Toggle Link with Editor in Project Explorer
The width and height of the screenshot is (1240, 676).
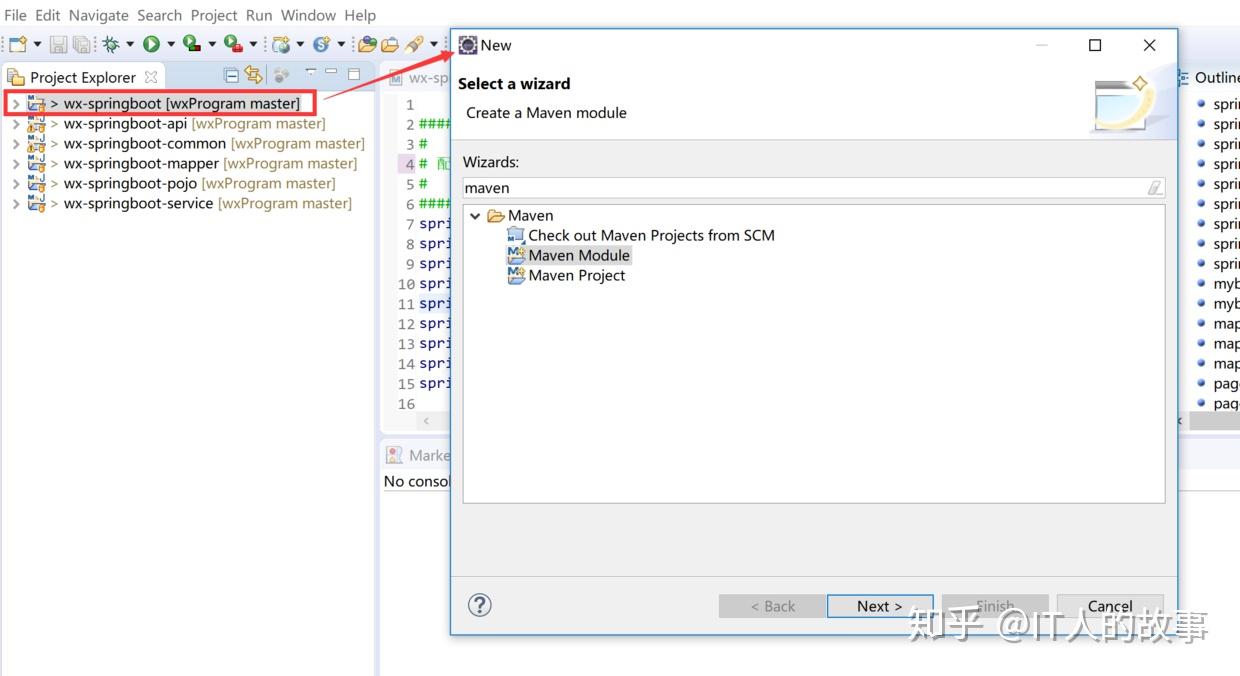coord(253,75)
